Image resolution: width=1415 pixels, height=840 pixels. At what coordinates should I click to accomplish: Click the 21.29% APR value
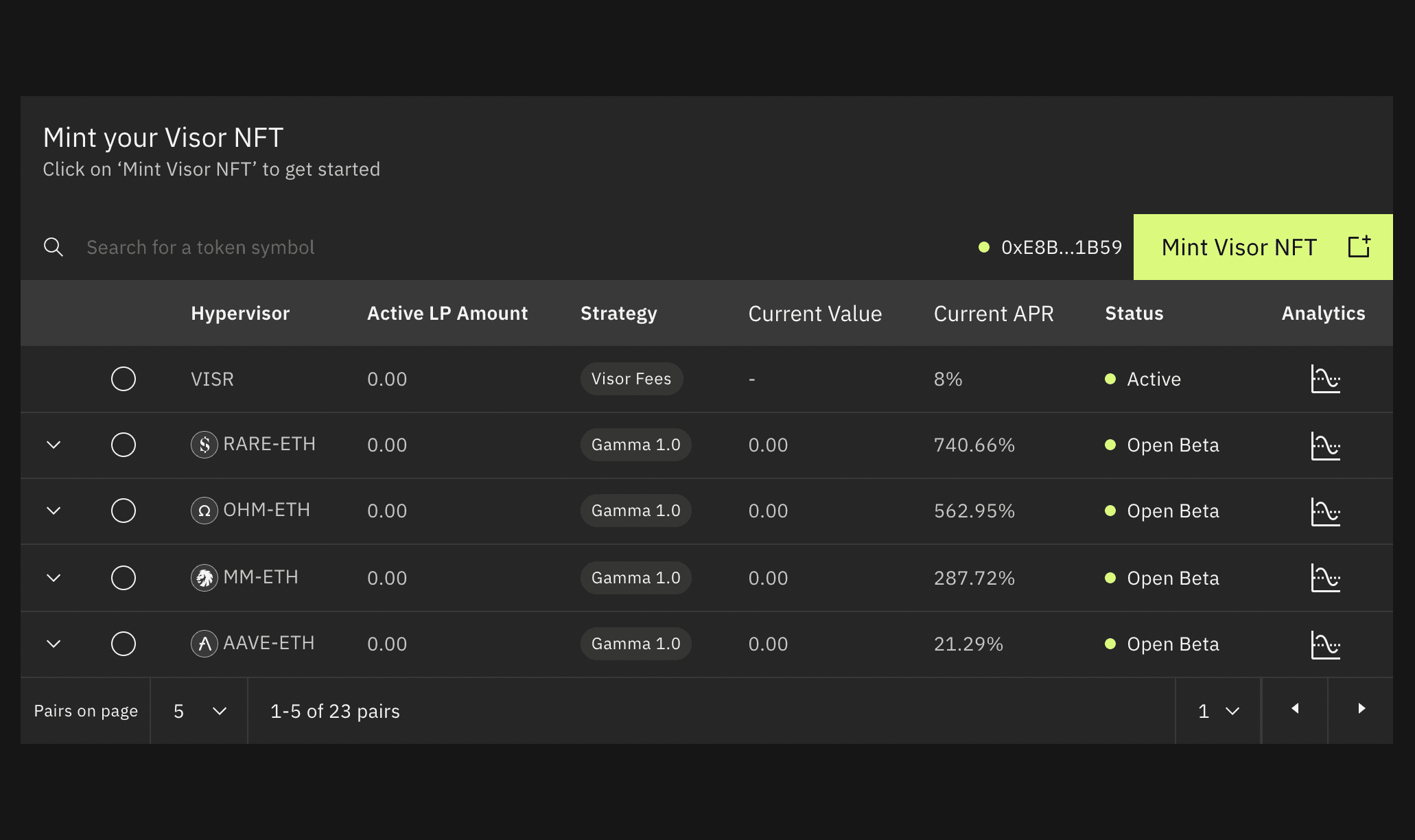[x=968, y=644]
